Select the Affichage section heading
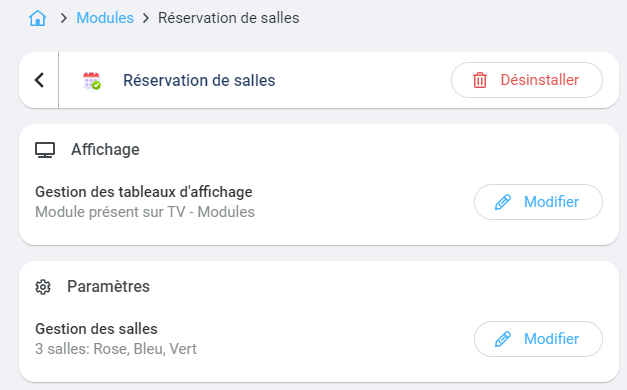 (105, 150)
